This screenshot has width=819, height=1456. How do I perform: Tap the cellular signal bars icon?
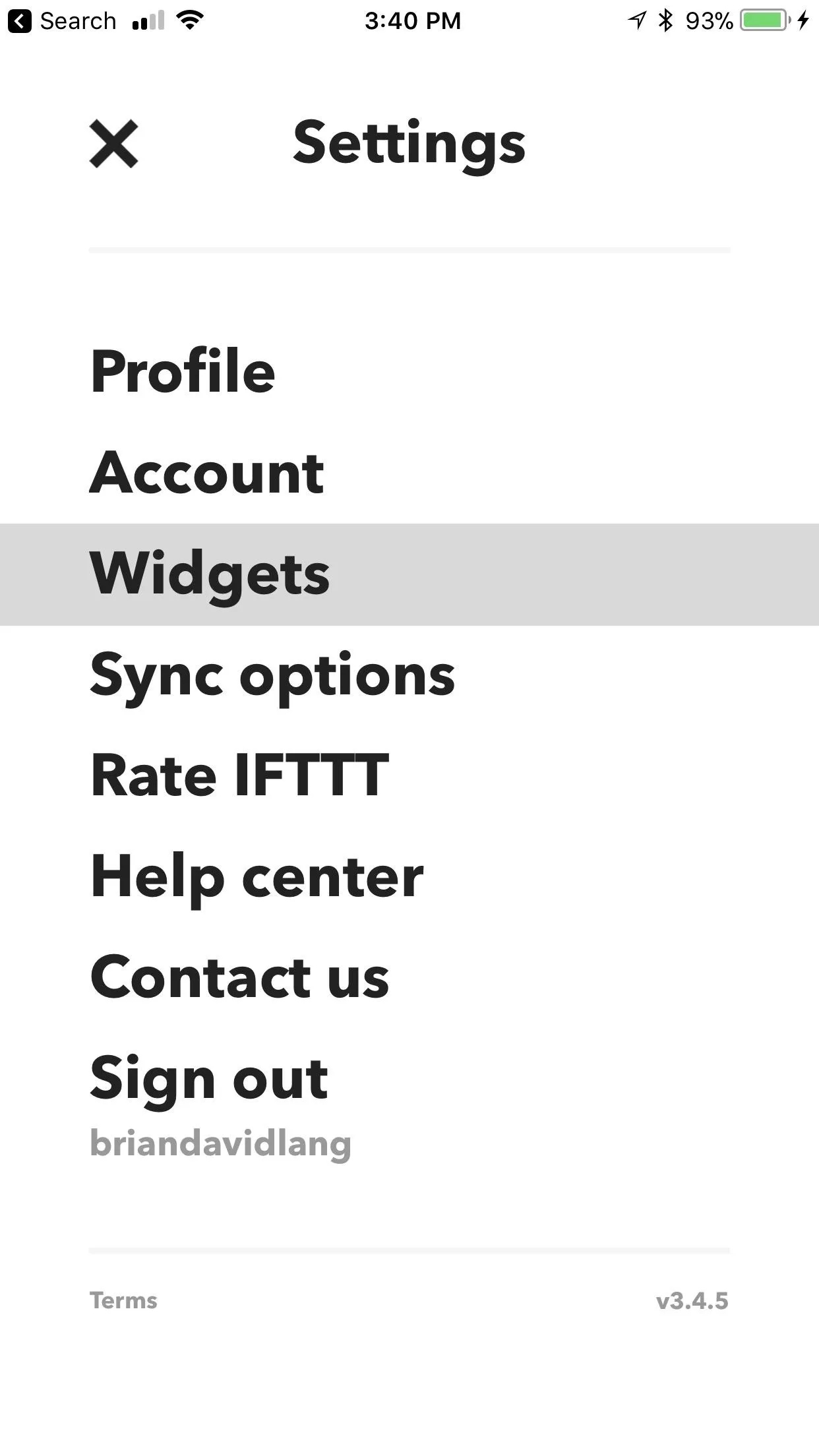[148, 21]
